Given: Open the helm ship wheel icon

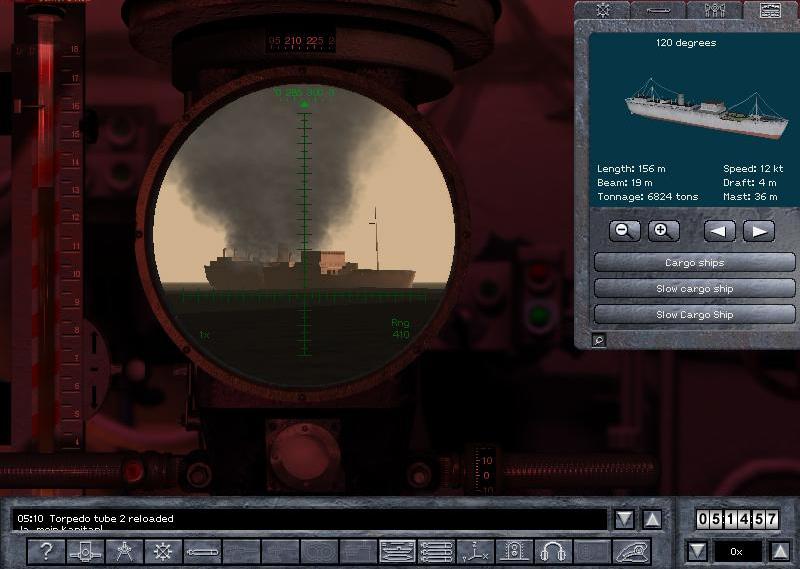Looking at the screenshot, I should point(163,551).
